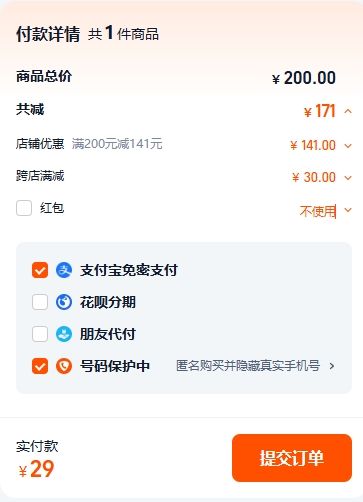Screen dimensions: 363x502
Task: Click the number protection shield icon
Action: coord(64,366)
